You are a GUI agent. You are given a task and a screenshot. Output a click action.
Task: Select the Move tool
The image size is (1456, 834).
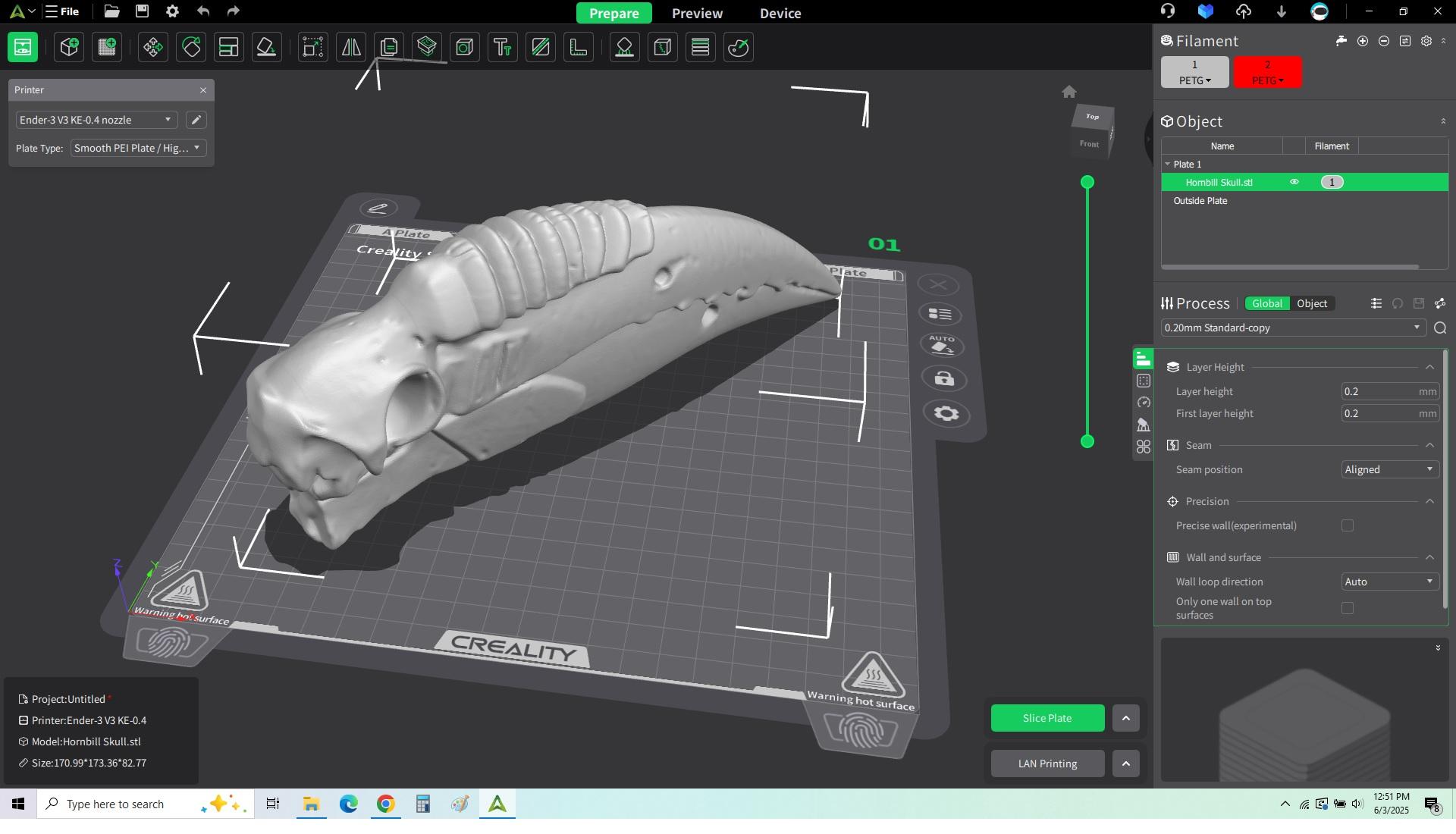pos(152,47)
